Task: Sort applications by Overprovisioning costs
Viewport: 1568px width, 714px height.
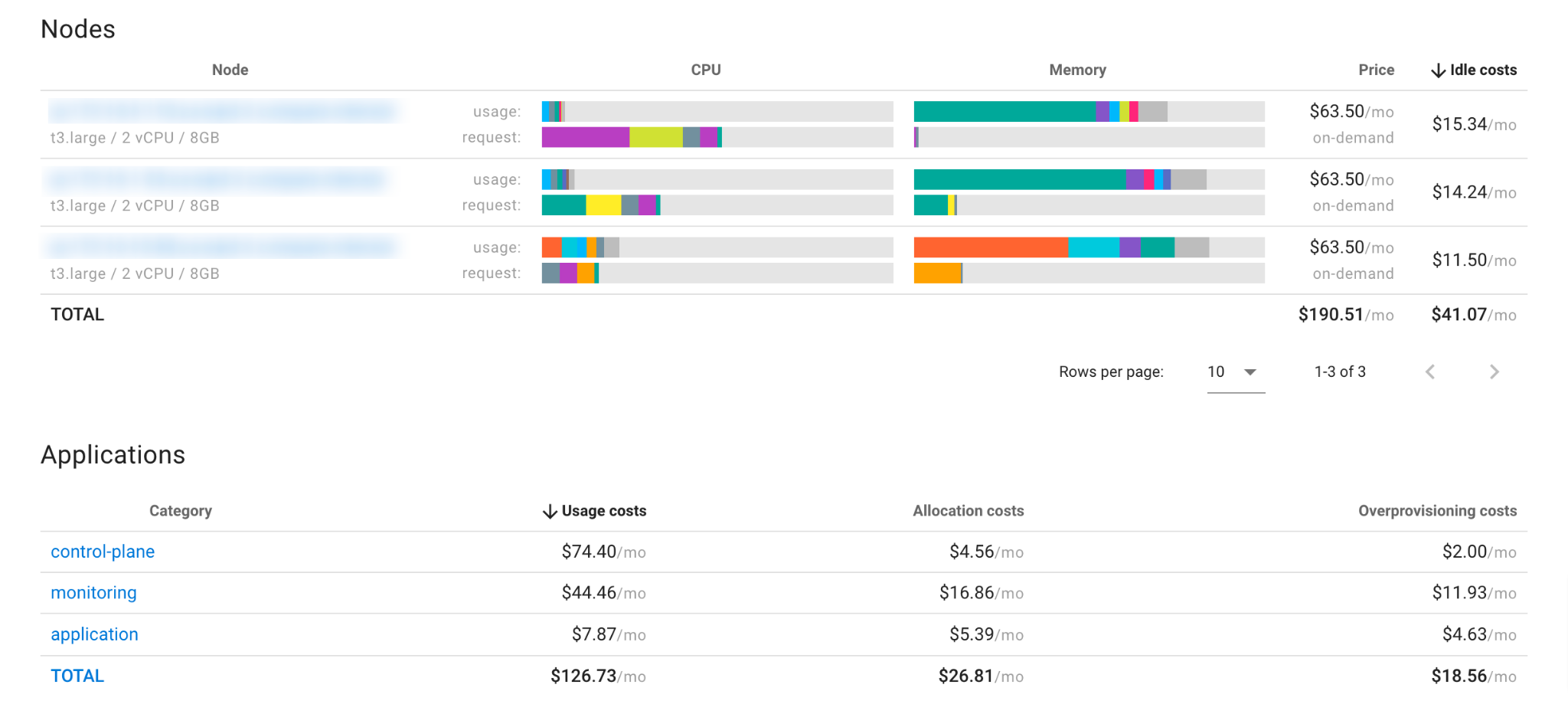Action: 1437,511
